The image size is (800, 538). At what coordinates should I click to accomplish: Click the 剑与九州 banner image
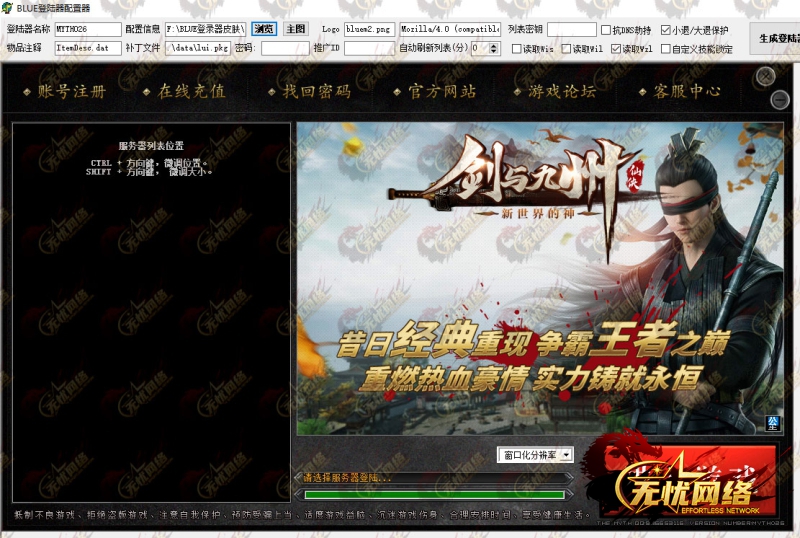coord(540,278)
